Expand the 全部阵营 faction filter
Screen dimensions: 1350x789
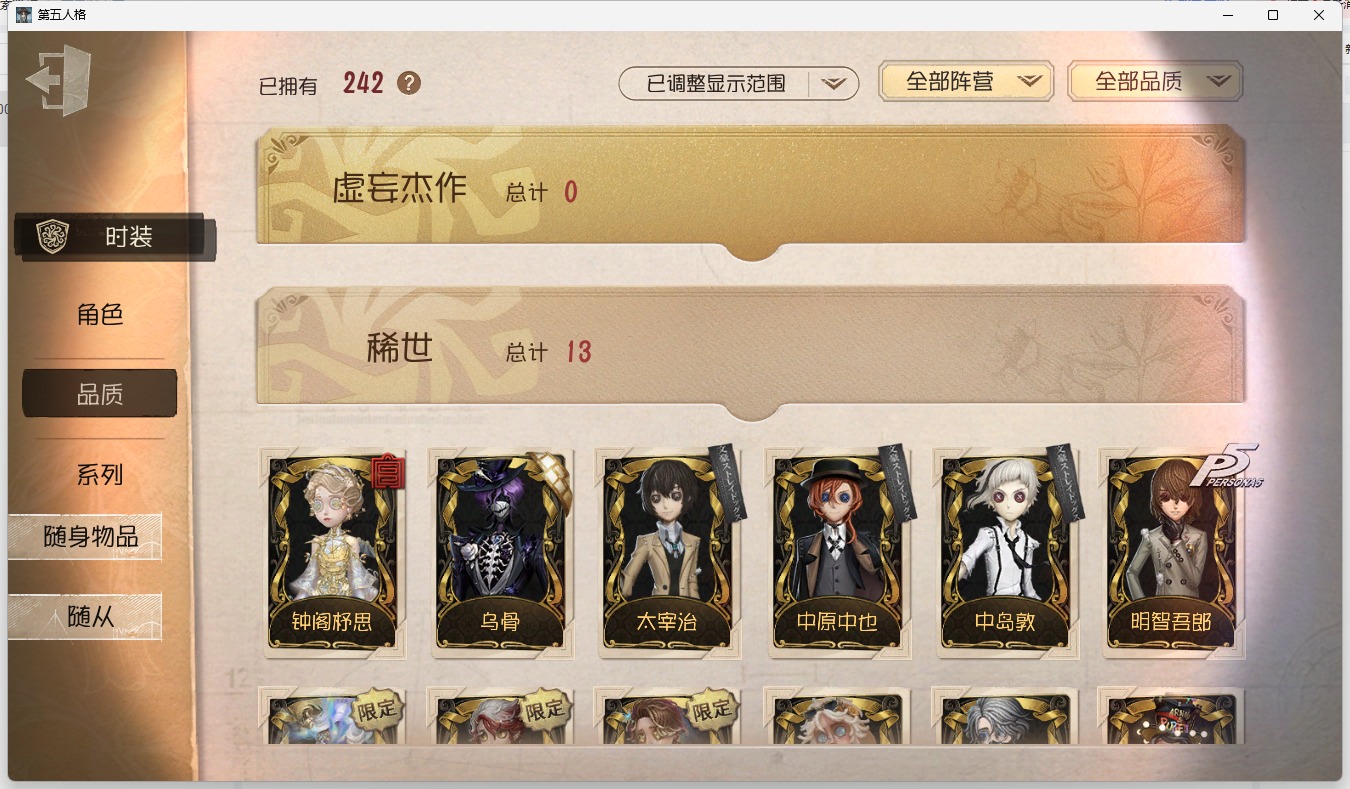(966, 82)
